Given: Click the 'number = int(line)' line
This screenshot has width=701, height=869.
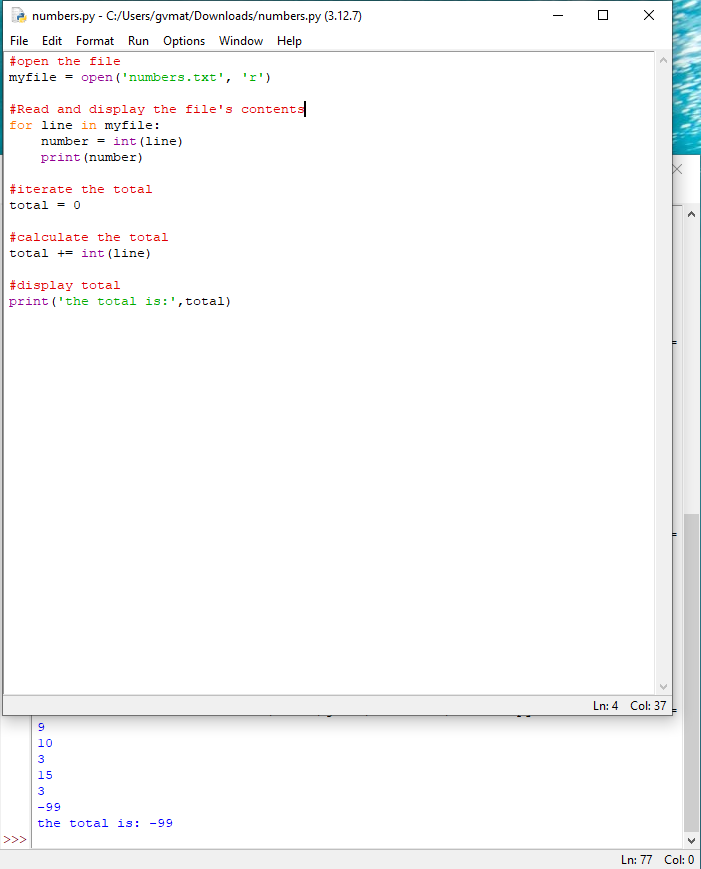Looking at the screenshot, I should (111, 142).
